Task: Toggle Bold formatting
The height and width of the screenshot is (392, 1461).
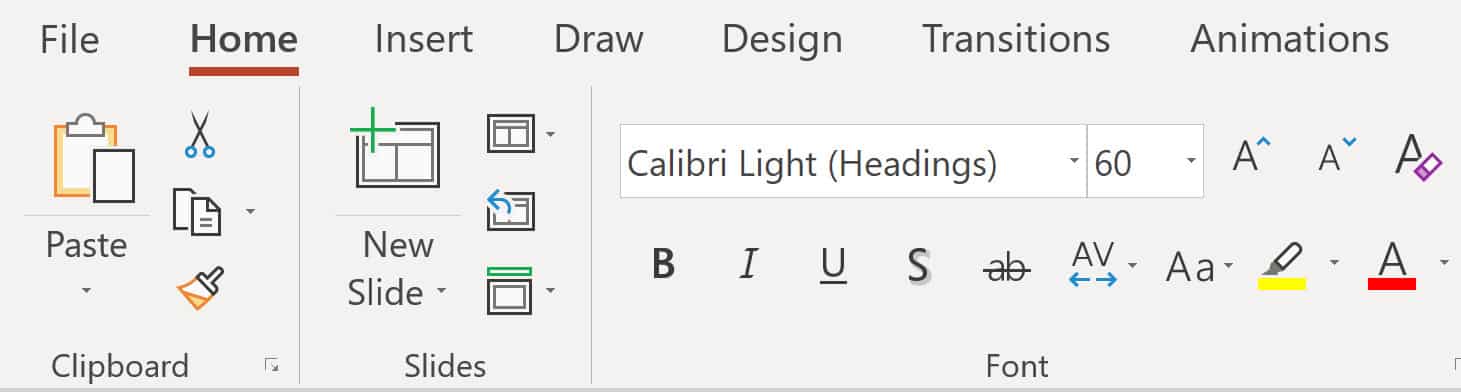Action: click(x=662, y=265)
